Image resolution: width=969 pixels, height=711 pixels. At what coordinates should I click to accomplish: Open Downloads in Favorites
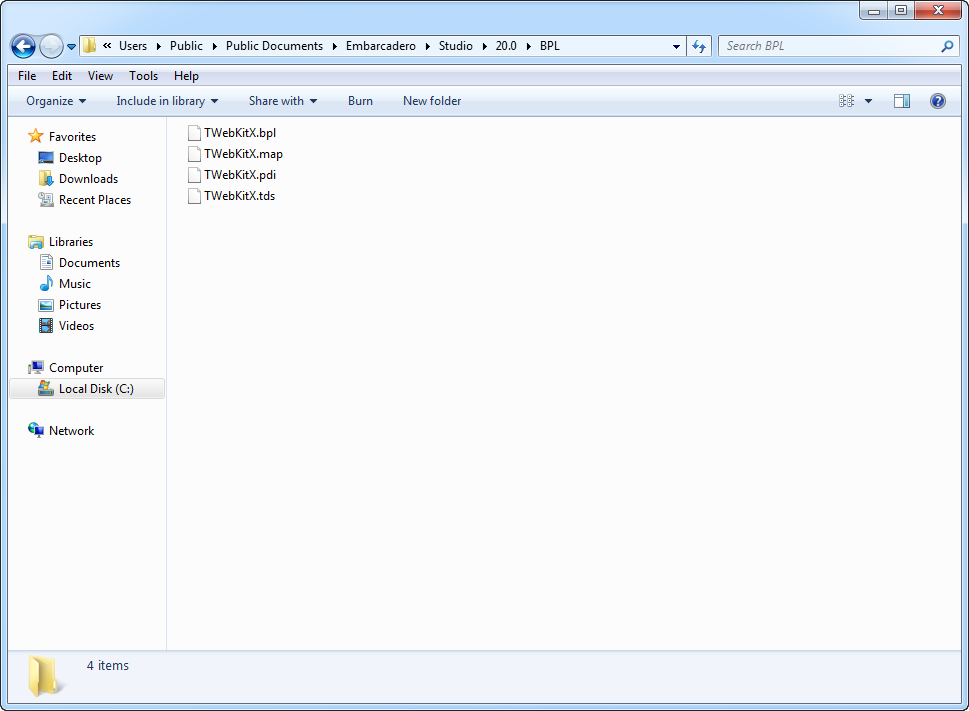(x=88, y=179)
